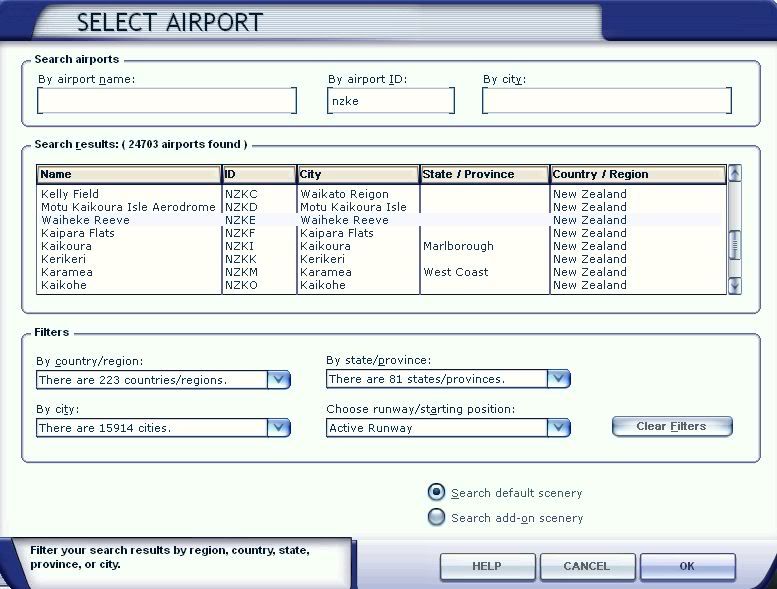Click the By airport name search field
This screenshot has width=777, height=589.
pos(167,101)
